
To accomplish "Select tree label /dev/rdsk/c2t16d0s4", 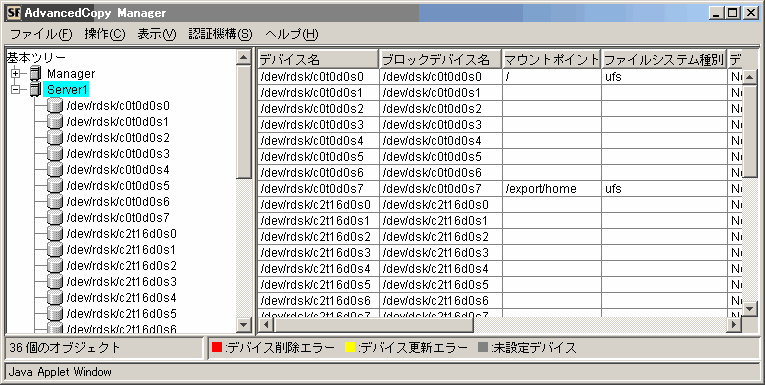I will tap(121, 298).
